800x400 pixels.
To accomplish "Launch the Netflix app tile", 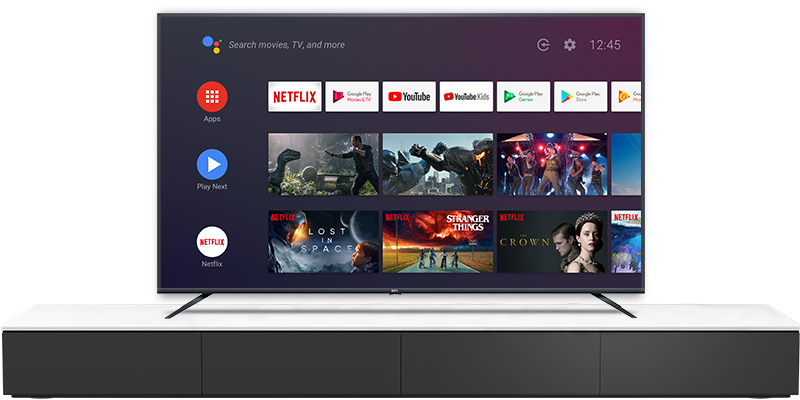I will (295, 96).
